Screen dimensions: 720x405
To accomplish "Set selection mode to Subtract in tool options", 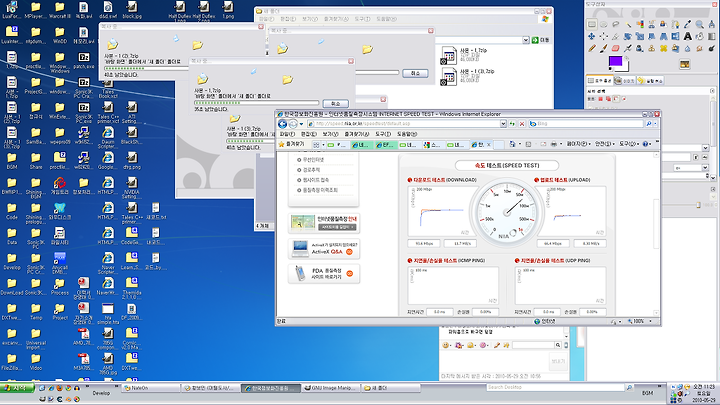I will pyautogui.click(x=616, y=99).
